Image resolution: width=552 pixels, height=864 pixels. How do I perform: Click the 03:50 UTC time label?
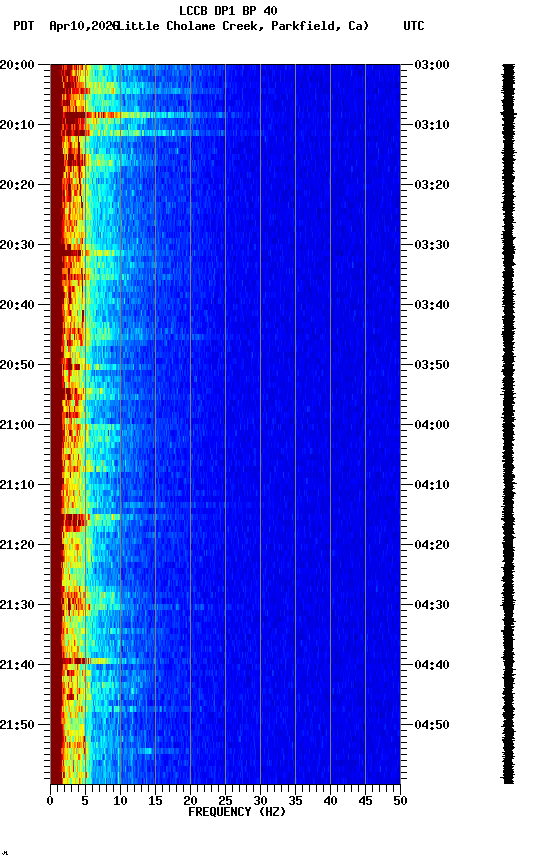pos(432,365)
